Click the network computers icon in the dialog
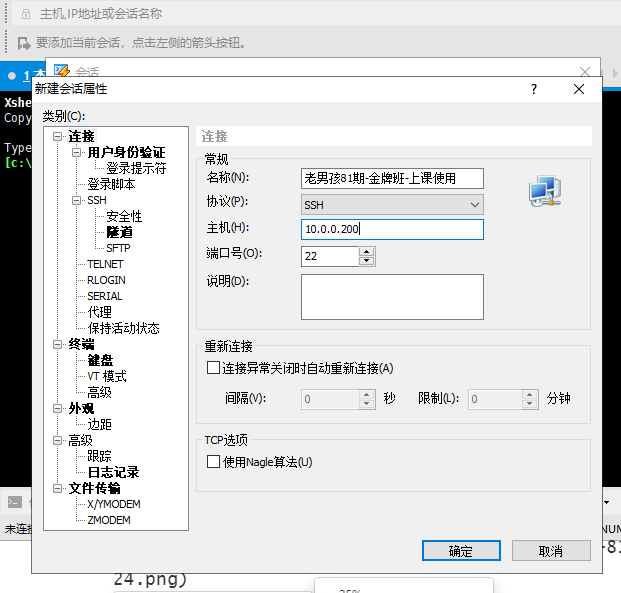Viewport: 621px width, 593px height. (x=545, y=191)
